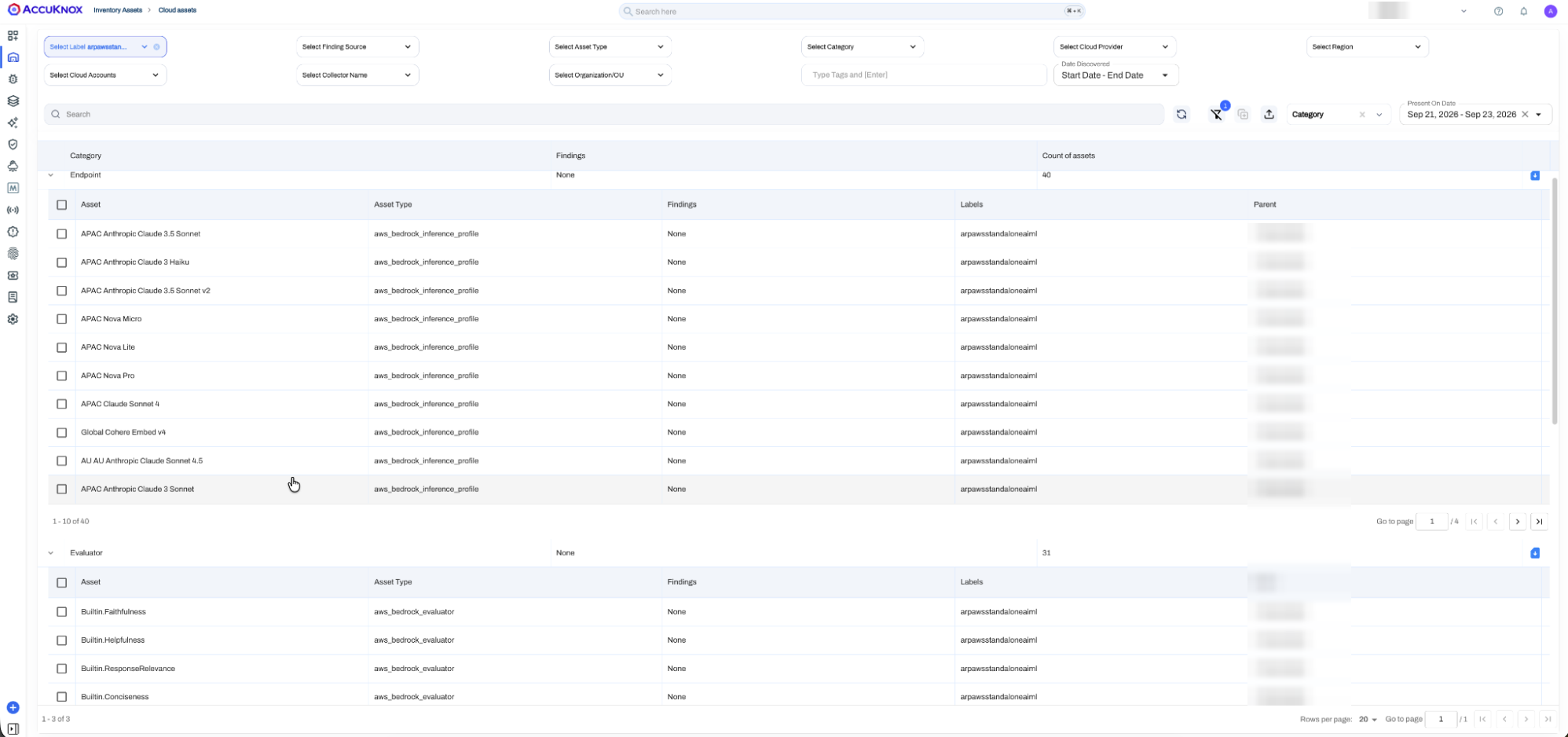The width and height of the screenshot is (1568, 737).
Task: Click the Cloud assets breadcrumb
Action: [x=178, y=10]
